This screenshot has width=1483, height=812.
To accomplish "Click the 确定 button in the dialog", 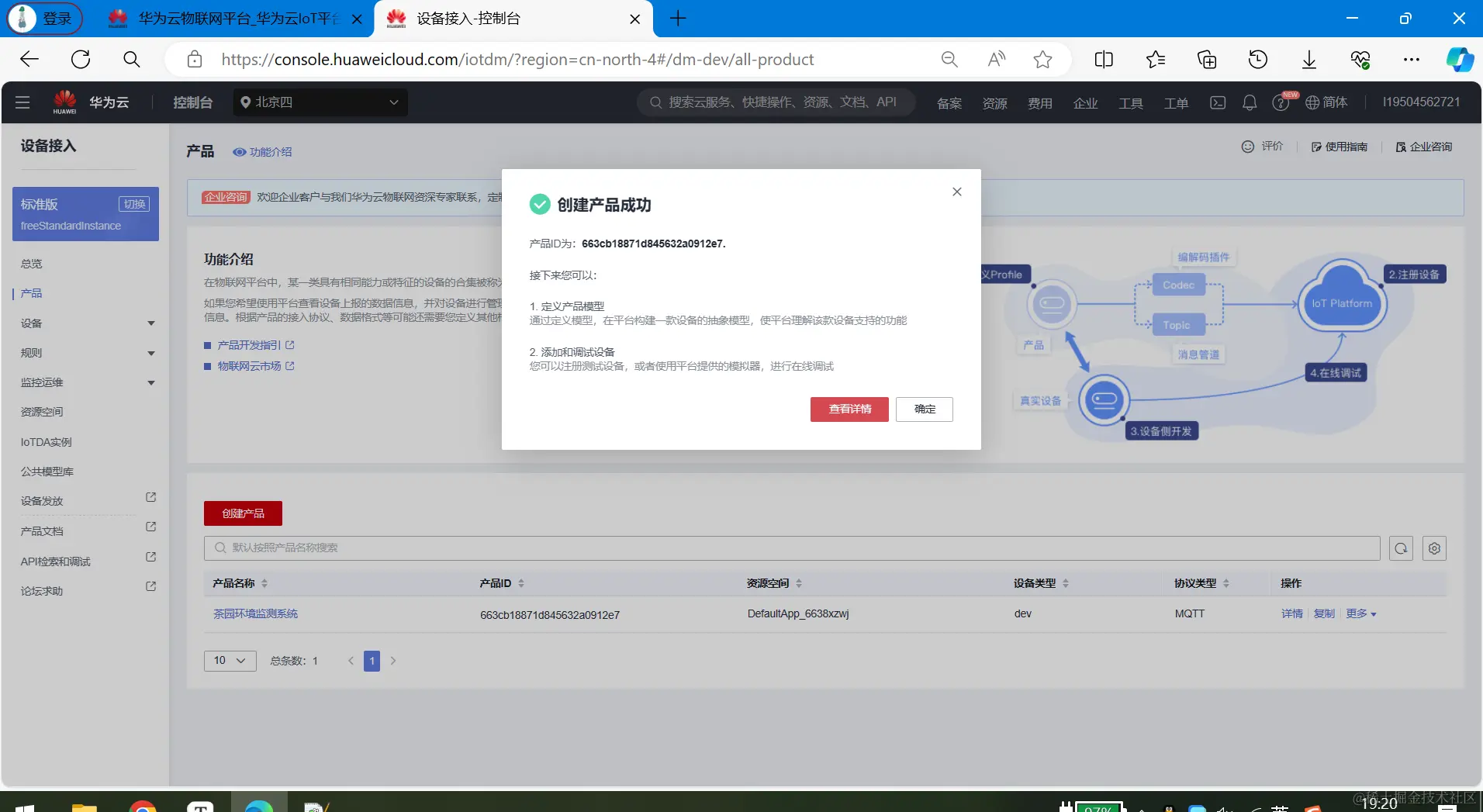I will click(x=925, y=409).
